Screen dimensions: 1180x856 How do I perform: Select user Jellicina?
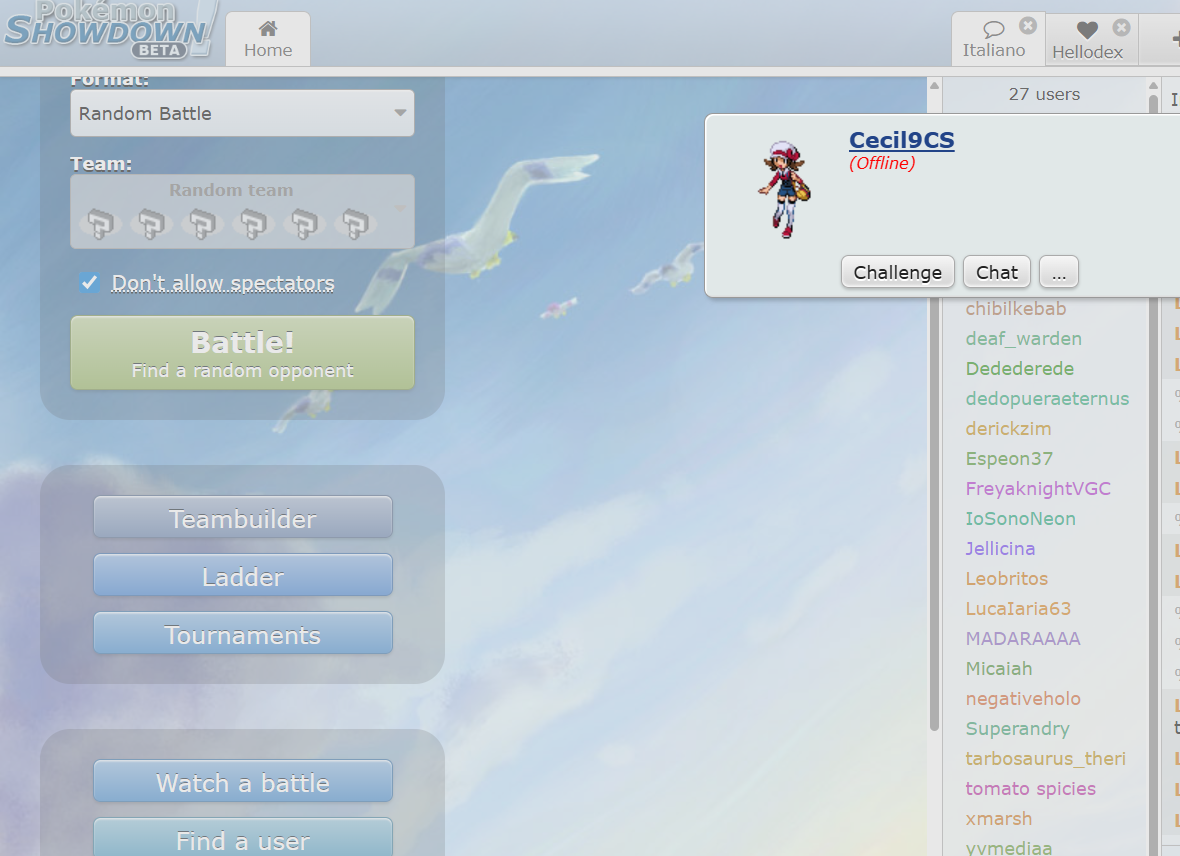(x=1000, y=549)
